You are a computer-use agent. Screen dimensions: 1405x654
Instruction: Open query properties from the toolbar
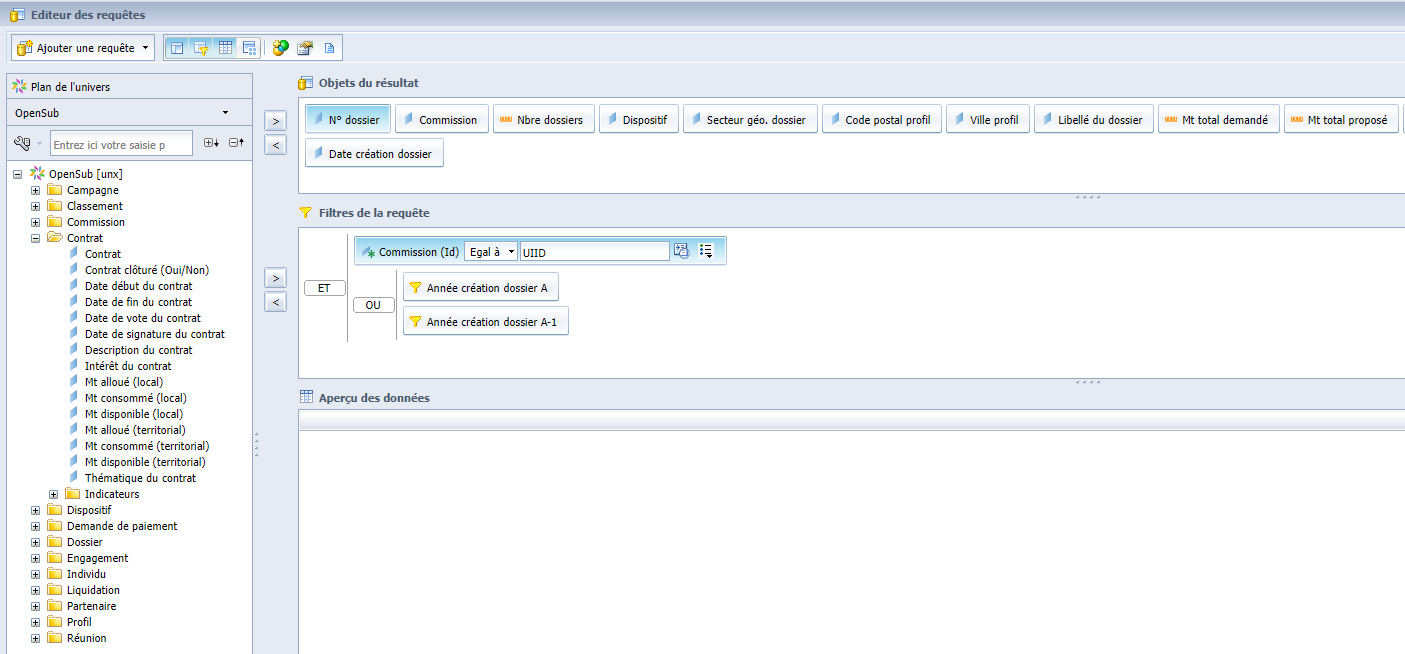[x=304, y=48]
